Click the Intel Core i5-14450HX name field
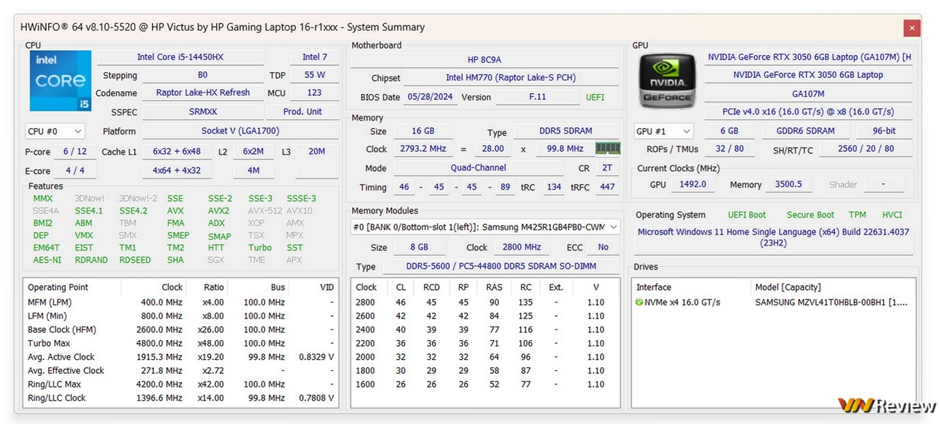Viewport: 939px width, 424px height. pyautogui.click(x=180, y=57)
